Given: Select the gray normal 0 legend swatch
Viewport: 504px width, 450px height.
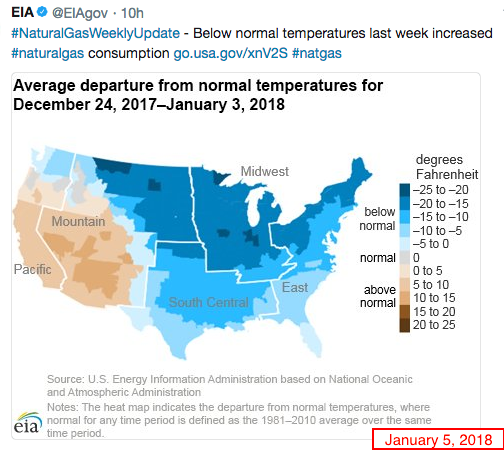Looking at the screenshot, I should 405,258.
